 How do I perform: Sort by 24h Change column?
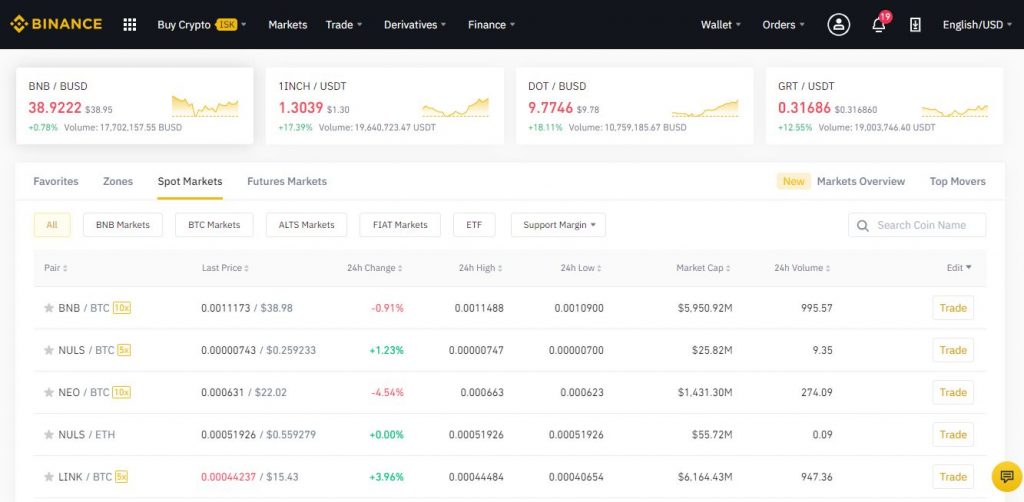click(375, 268)
